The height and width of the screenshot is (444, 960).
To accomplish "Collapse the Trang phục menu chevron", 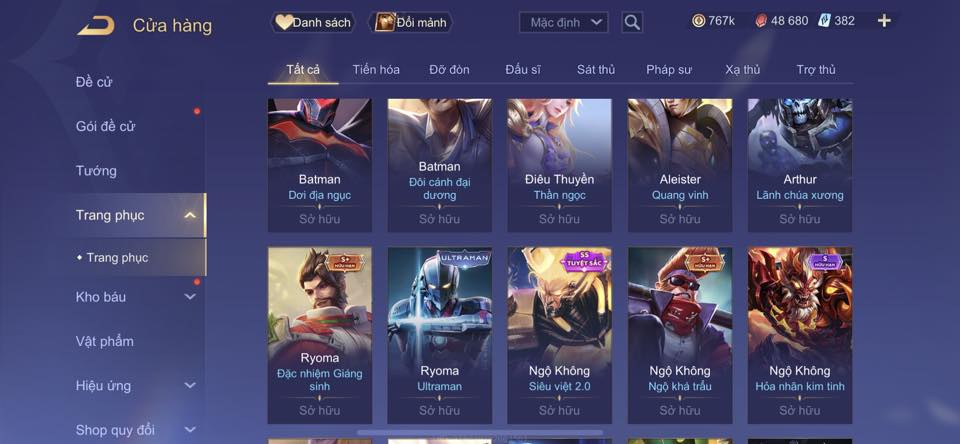I will pos(190,216).
